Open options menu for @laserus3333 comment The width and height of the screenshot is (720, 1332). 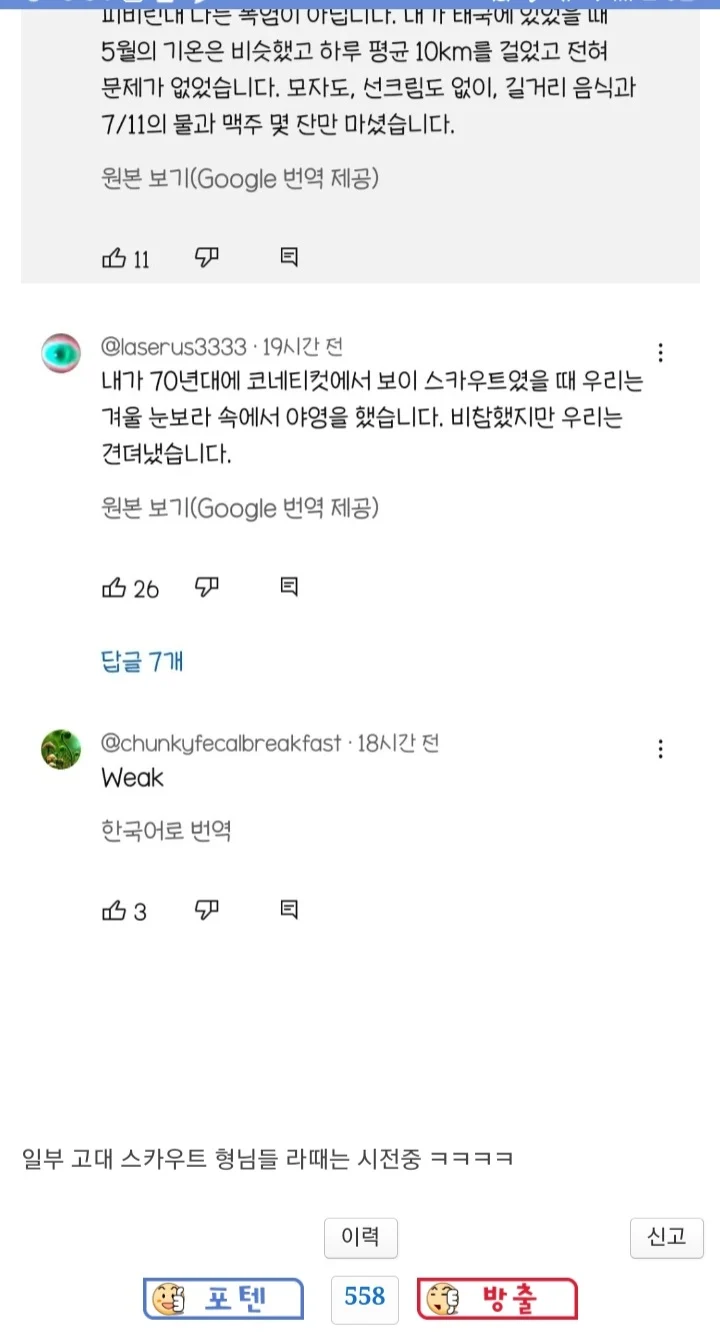[x=660, y=352]
